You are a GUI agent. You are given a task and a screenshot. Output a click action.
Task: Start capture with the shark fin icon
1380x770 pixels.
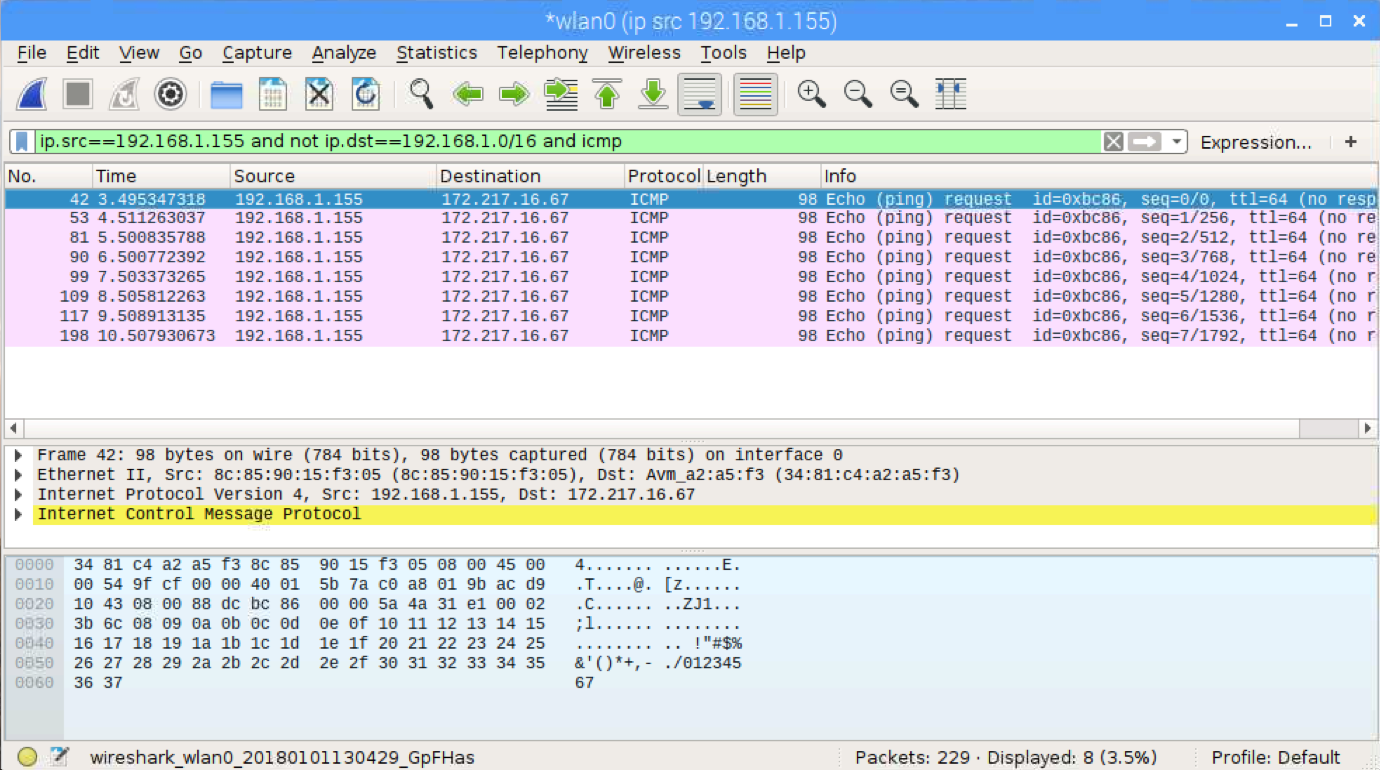click(x=33, y=95)
